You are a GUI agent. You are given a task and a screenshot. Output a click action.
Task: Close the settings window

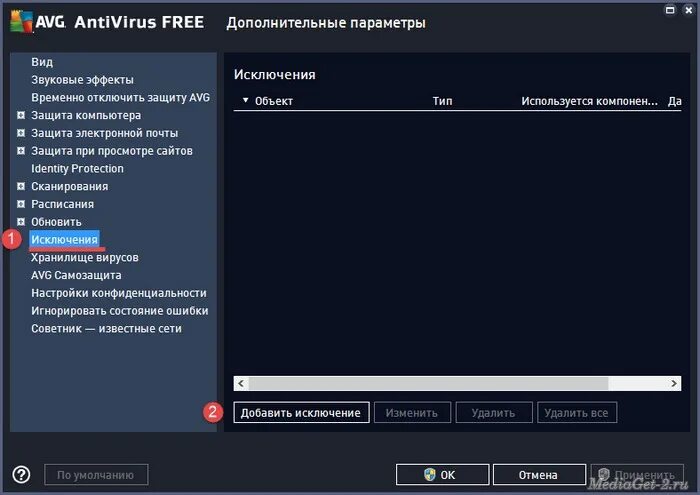[x=689, y=10]
